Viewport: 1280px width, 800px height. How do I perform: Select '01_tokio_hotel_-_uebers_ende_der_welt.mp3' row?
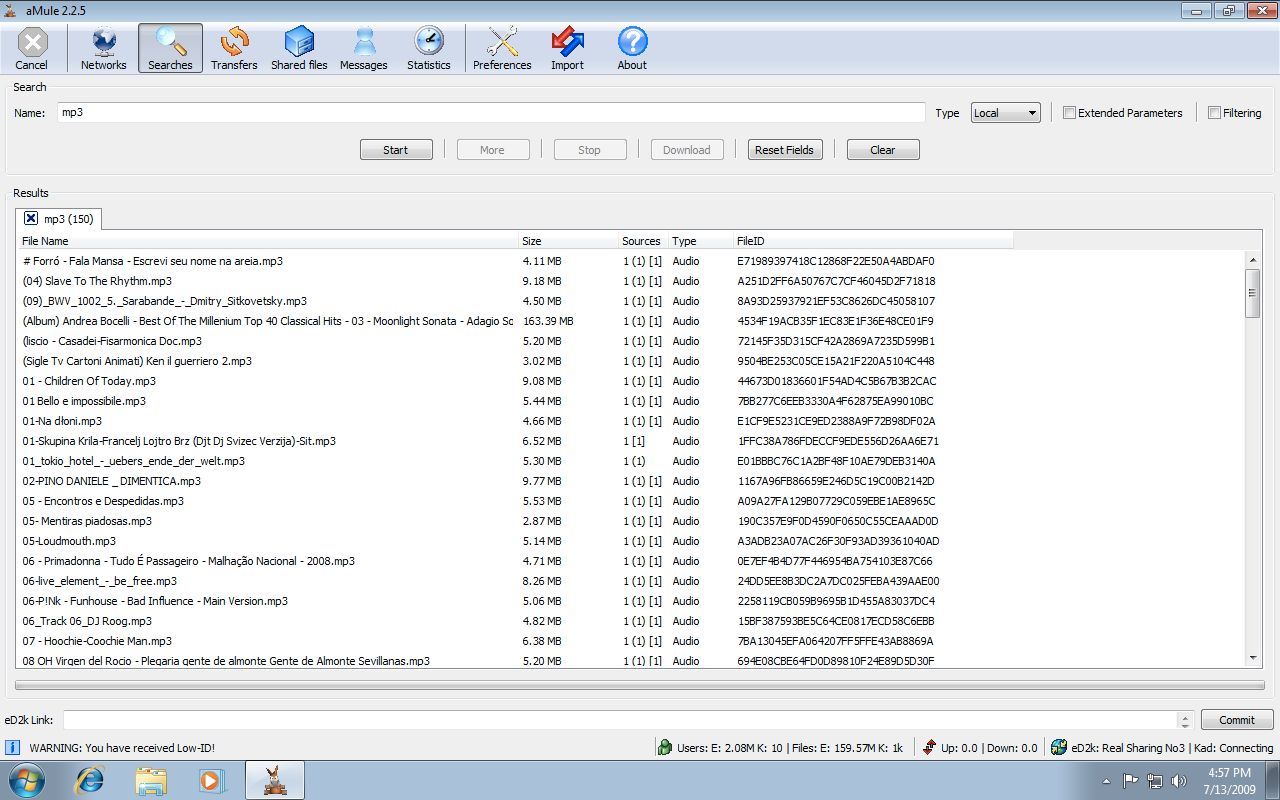coord(133,461)
